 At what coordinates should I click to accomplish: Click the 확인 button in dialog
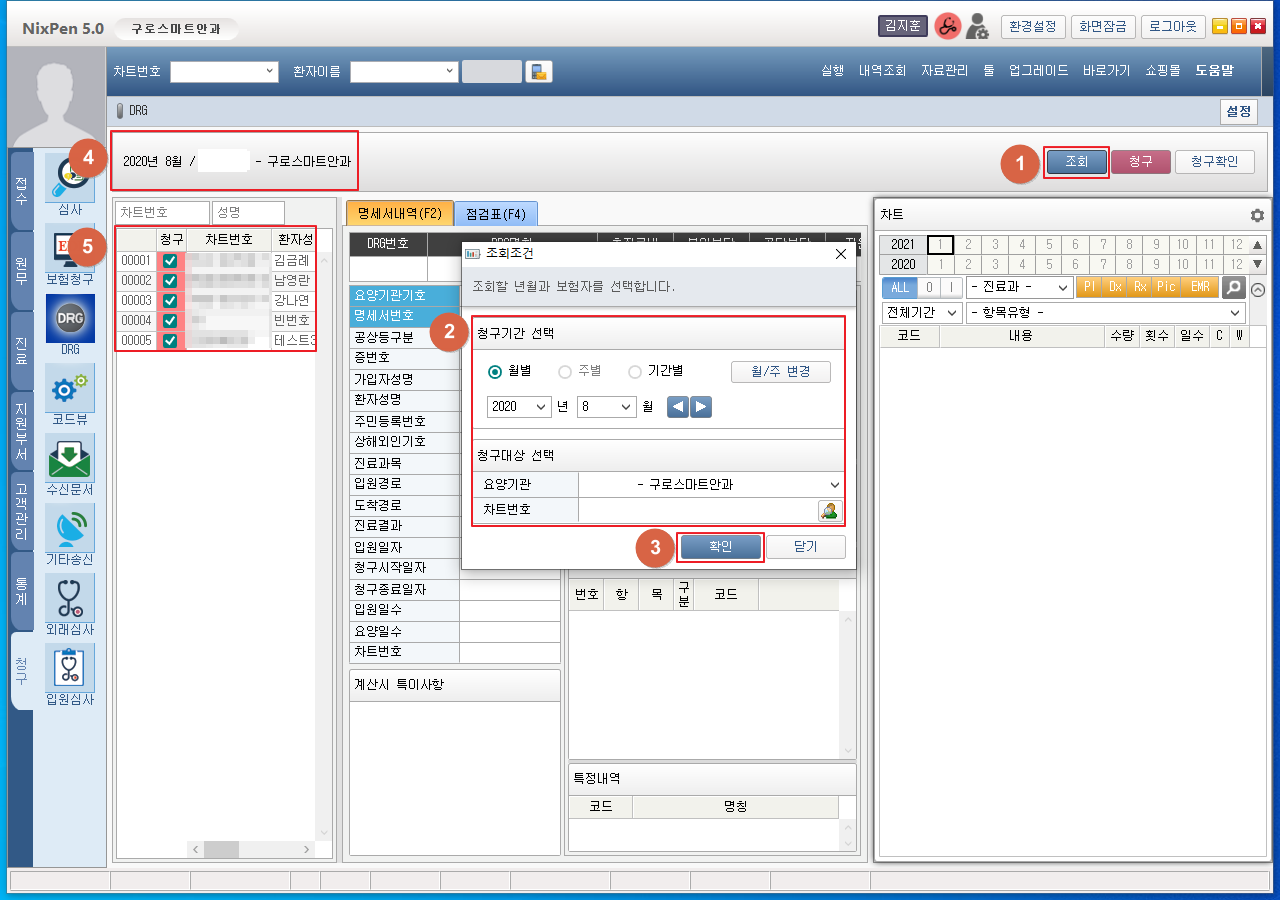(x=720, y=547)
